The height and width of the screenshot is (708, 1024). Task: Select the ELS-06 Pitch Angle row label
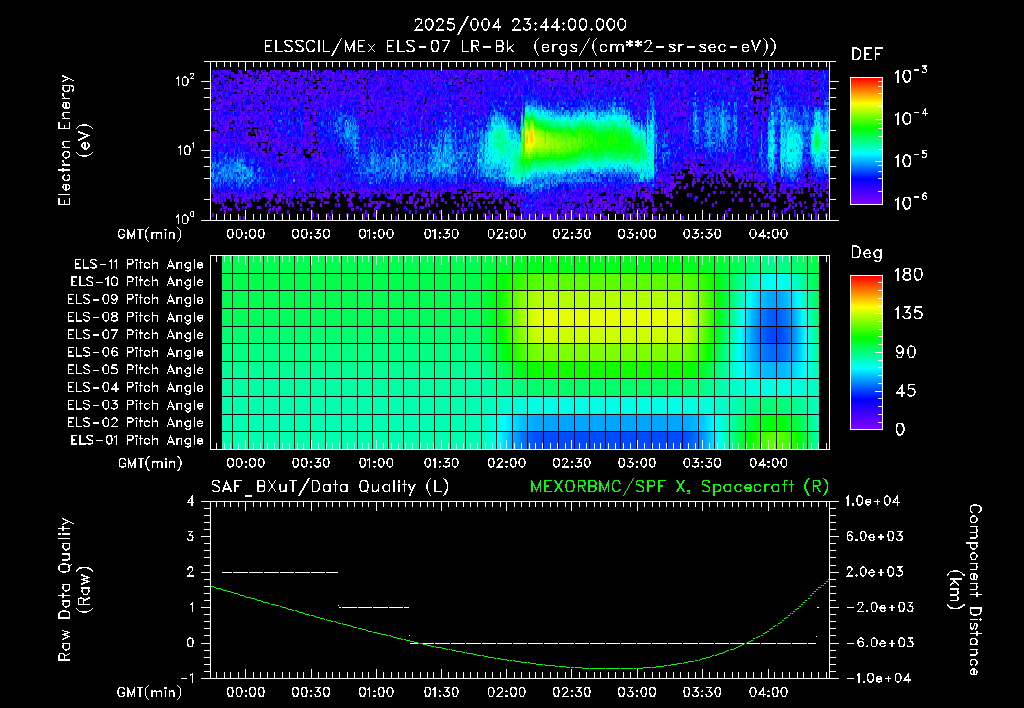136,352
